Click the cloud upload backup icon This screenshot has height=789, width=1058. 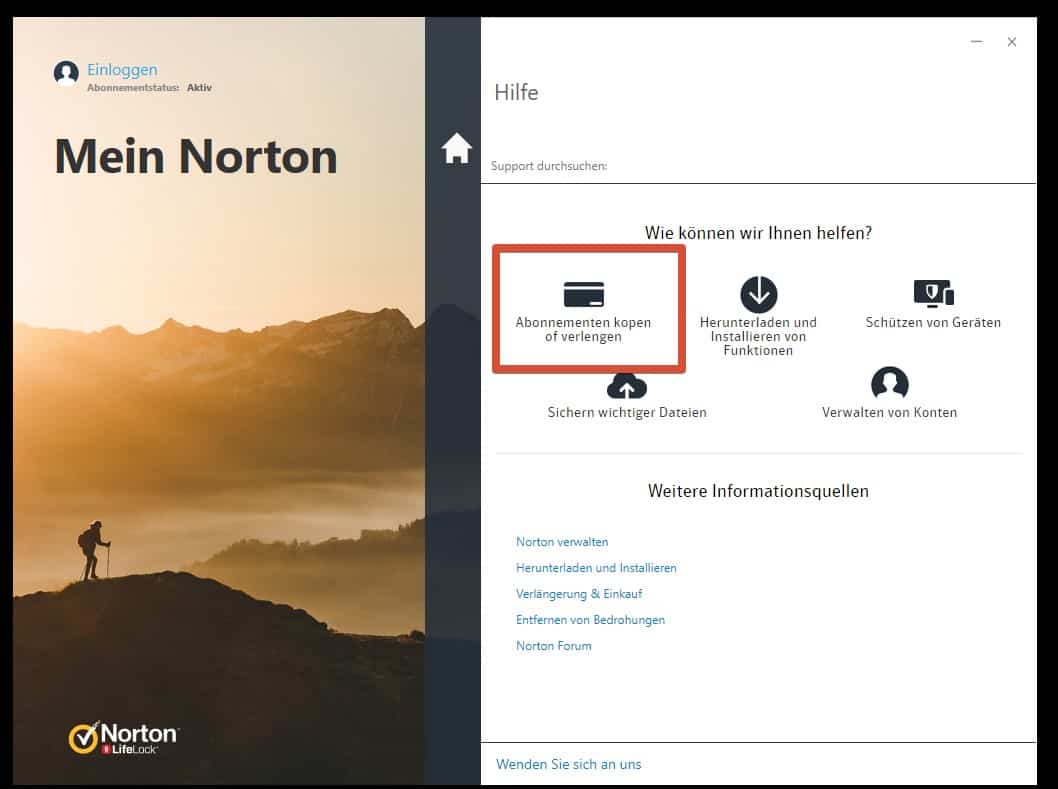tap(627, 386)
